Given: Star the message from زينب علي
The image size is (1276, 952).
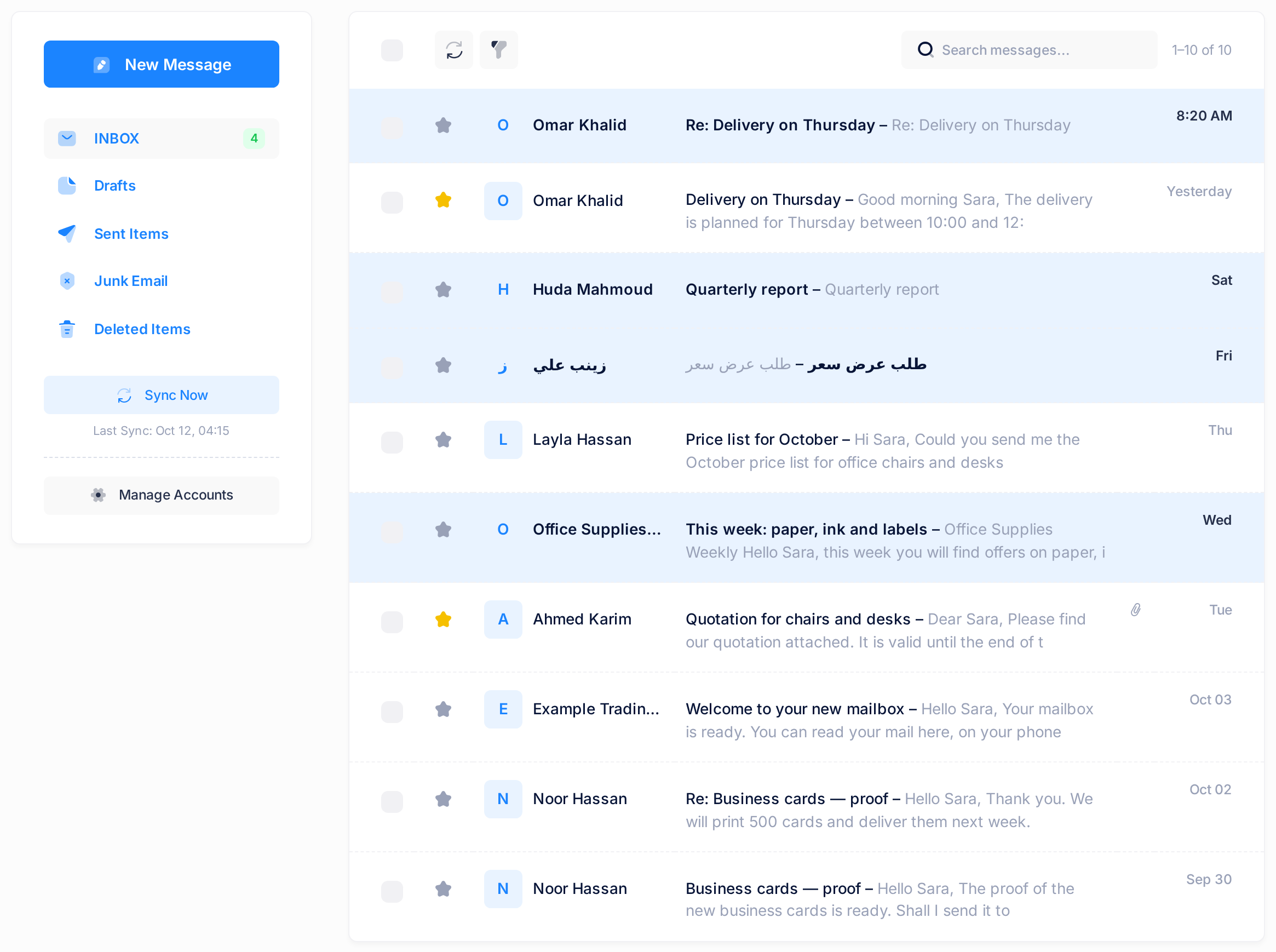Looking at the screenshot, I should coord(443,365).
